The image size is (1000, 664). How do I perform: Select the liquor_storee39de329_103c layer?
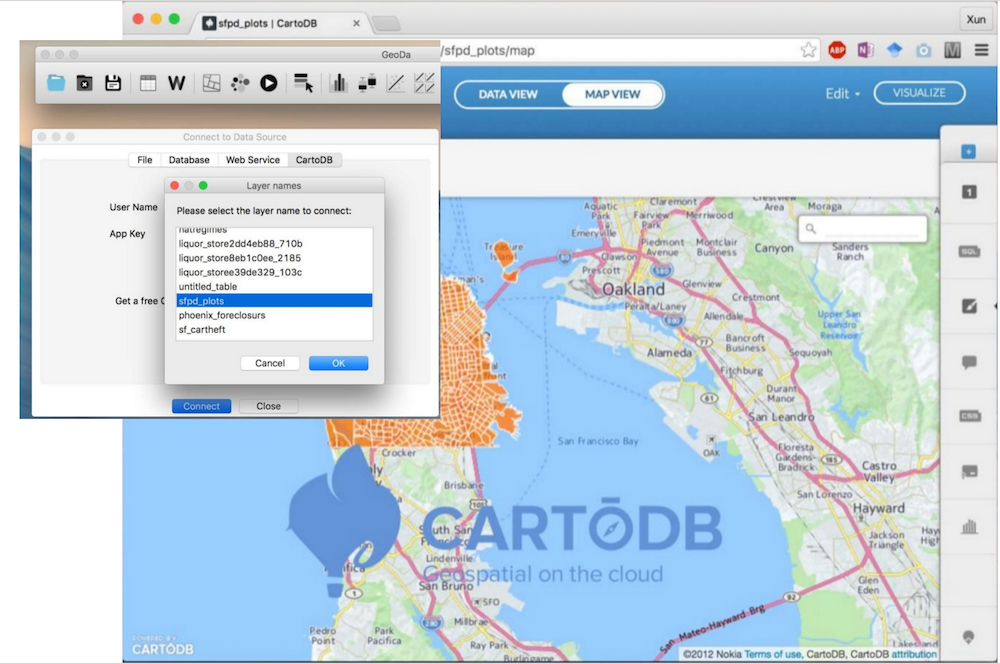coord(274,272)
